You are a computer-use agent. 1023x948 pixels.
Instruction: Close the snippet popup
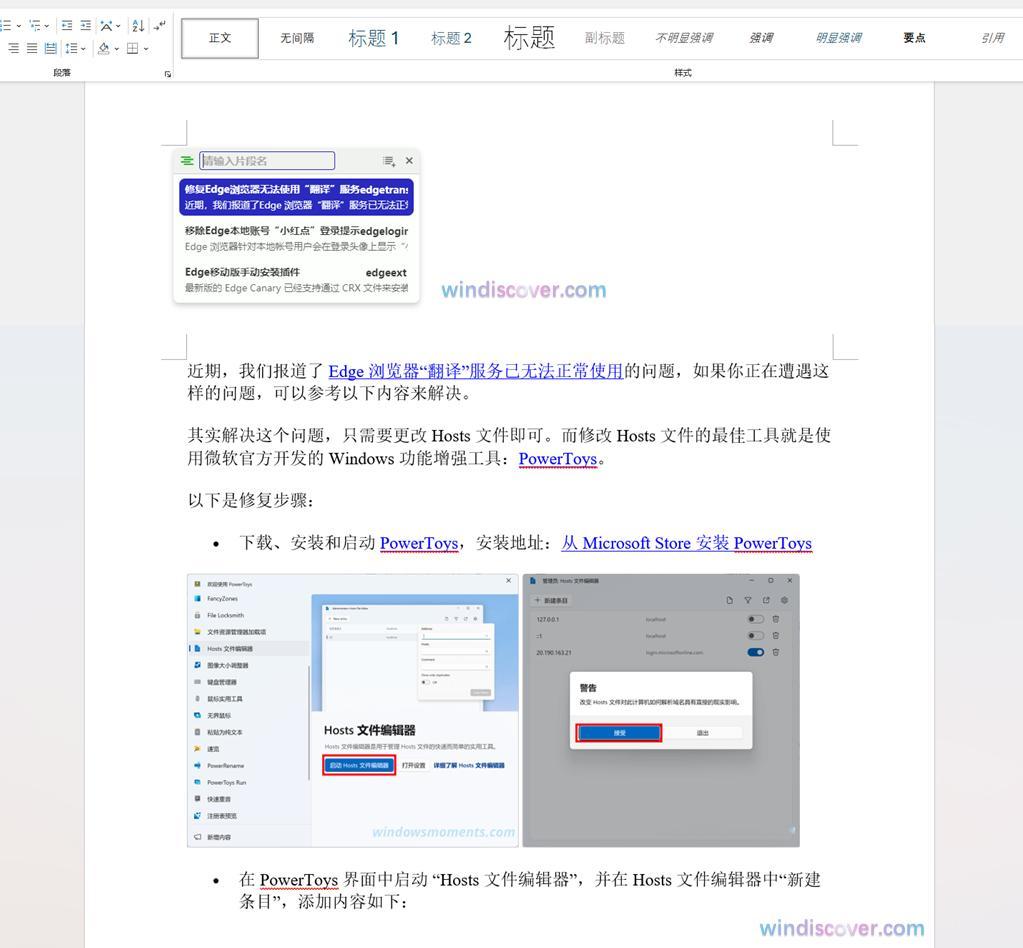pyautogui.click(x=409, y=161)
